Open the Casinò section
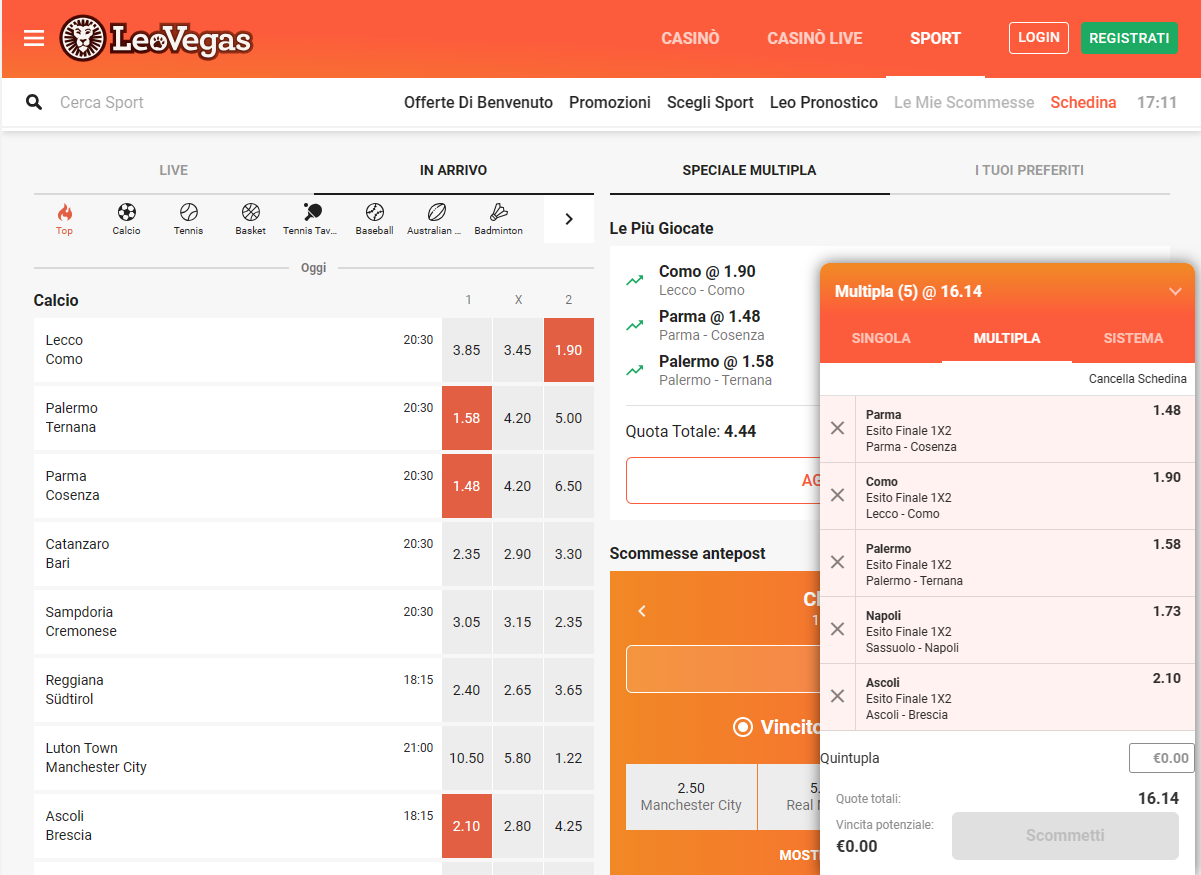This screenshot has width=1201, height=875. [x=690, y=38]
